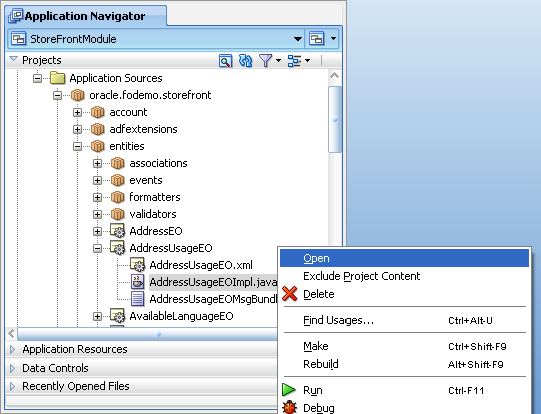Expand the AddressEO node
The height and width of the screenshot is (414, 541).
[x=97, y=231]
